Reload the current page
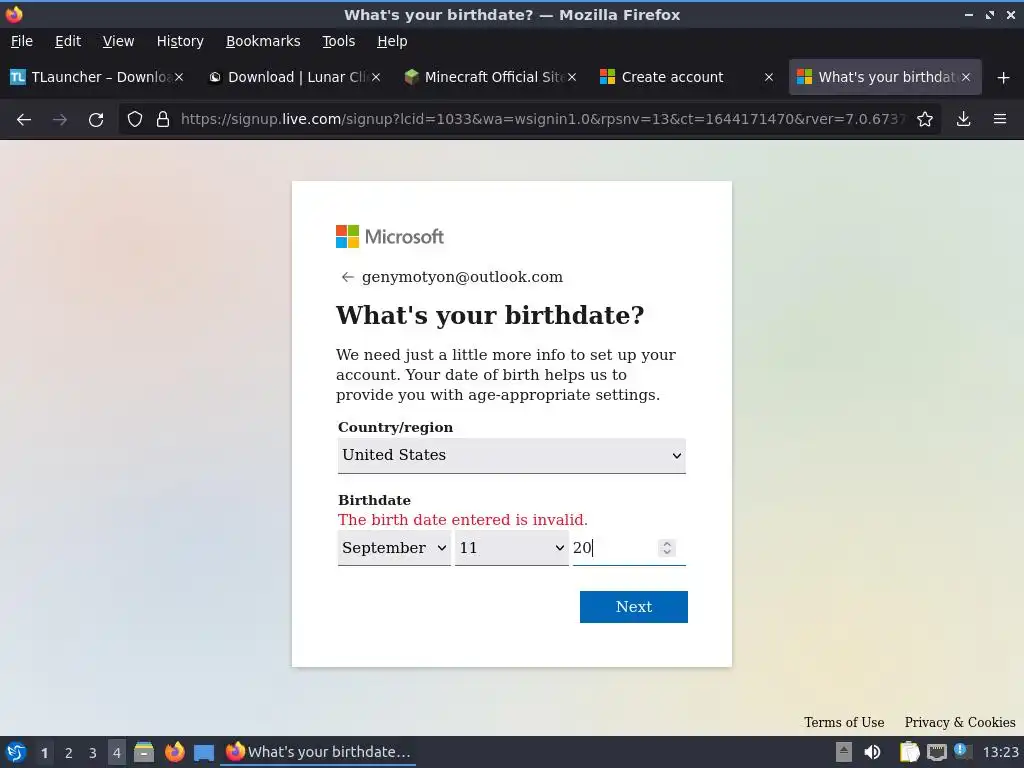 coord(96,120)
